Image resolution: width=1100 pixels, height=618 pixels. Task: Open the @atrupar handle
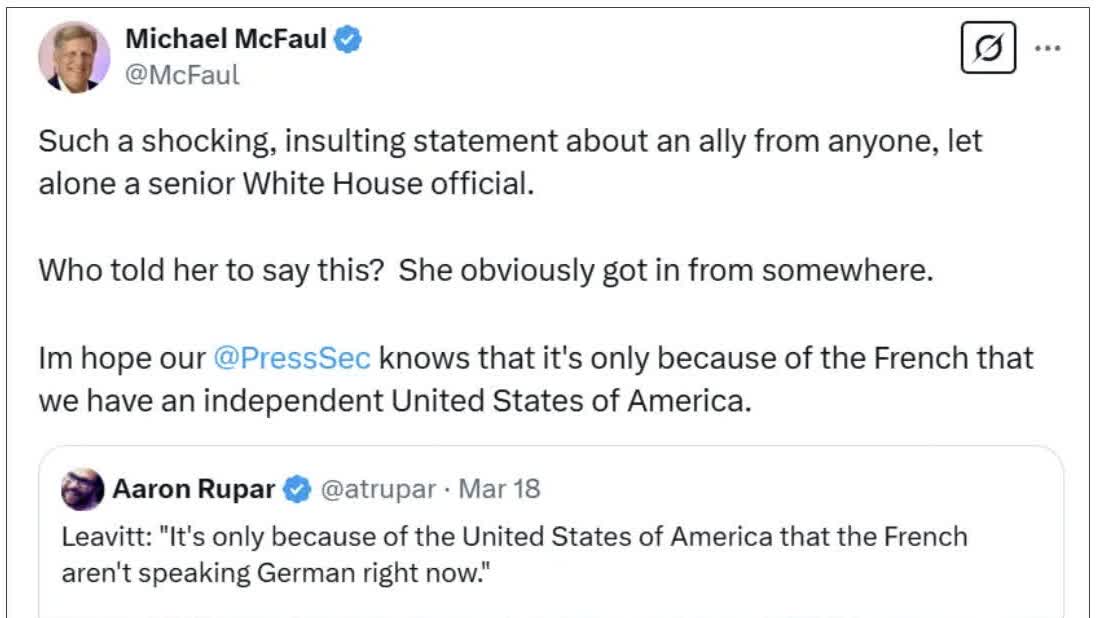378,488
